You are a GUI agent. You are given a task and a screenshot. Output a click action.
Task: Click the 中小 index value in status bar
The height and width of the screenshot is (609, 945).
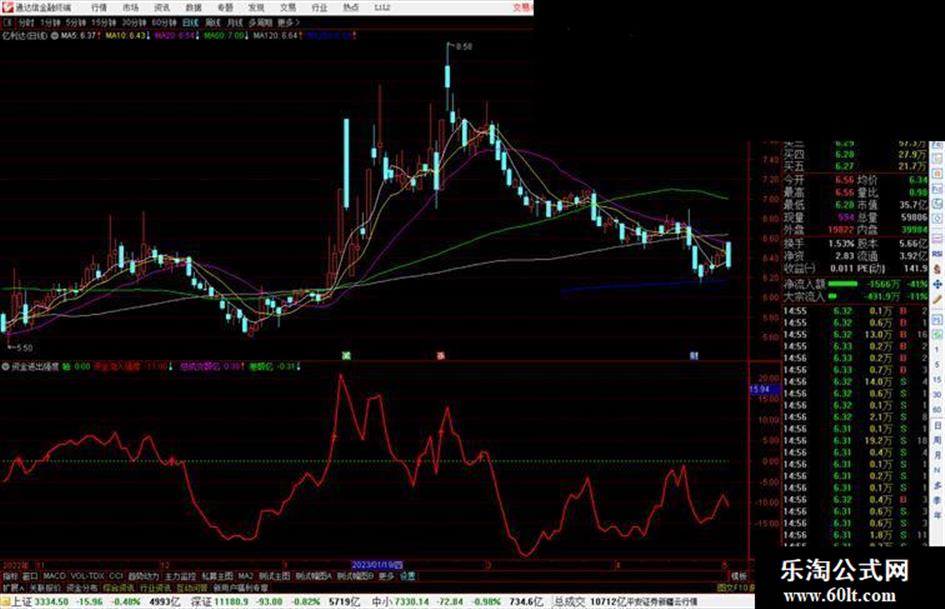click(x=410, y=601)
